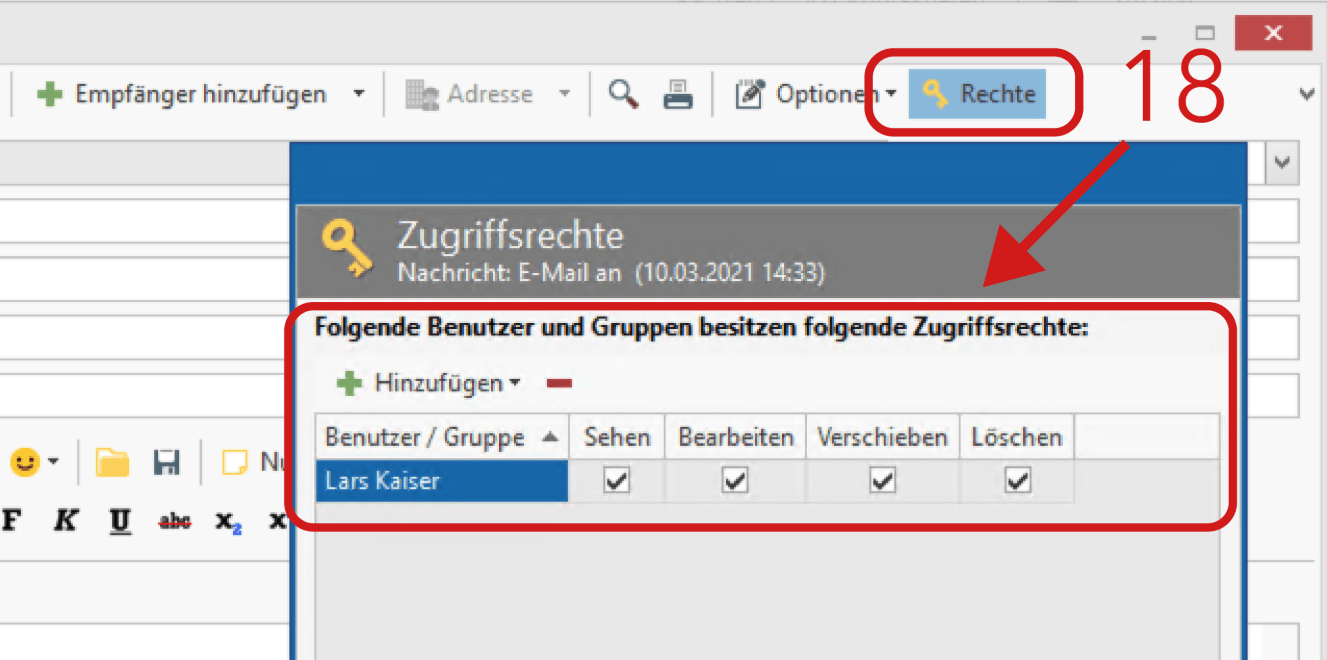Open the search with the magnifier icon

pos(623,93)
